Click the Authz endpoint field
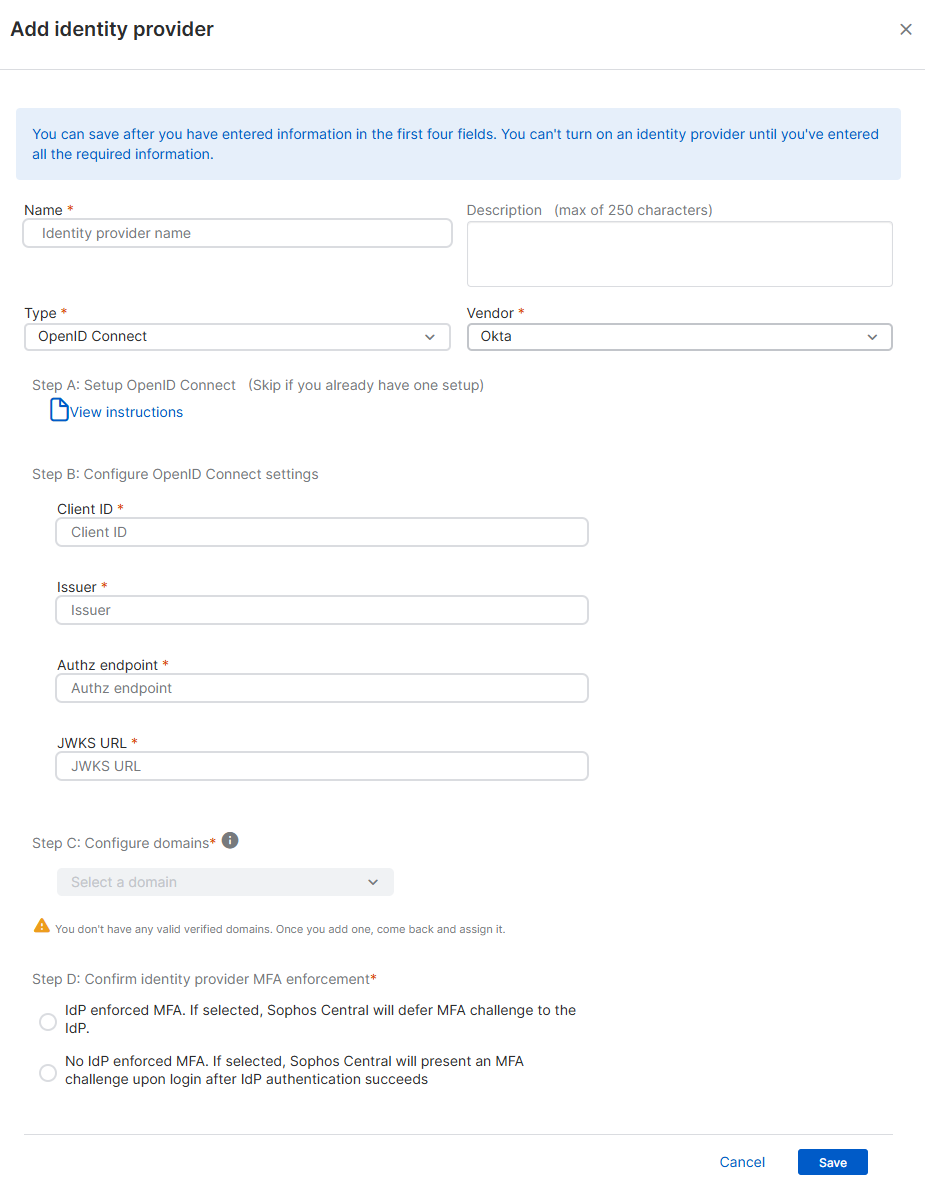The image size is (925, 1188). (322, 688)
